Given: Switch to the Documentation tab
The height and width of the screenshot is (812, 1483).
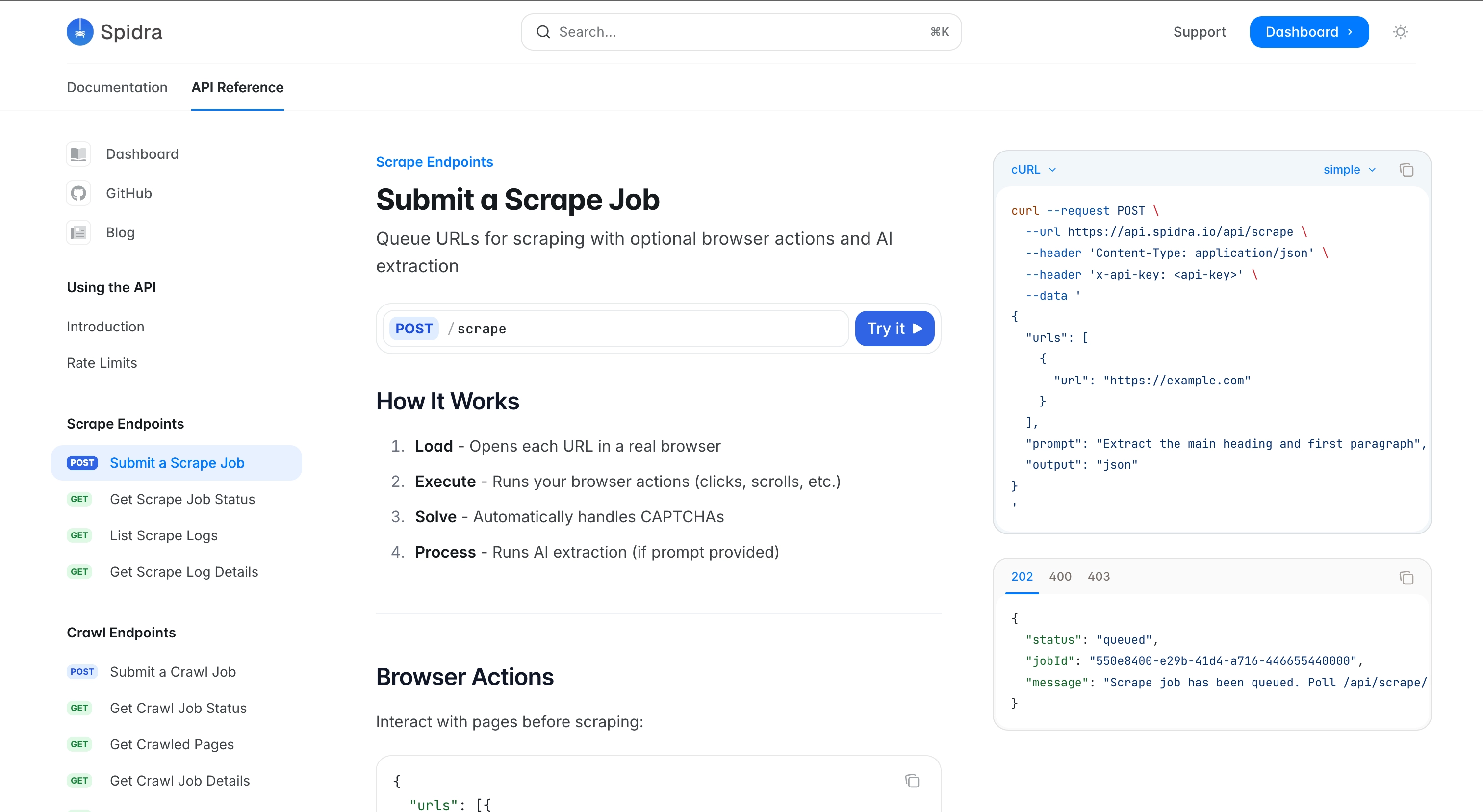Looking at the screenshot, I should [117, 87].
